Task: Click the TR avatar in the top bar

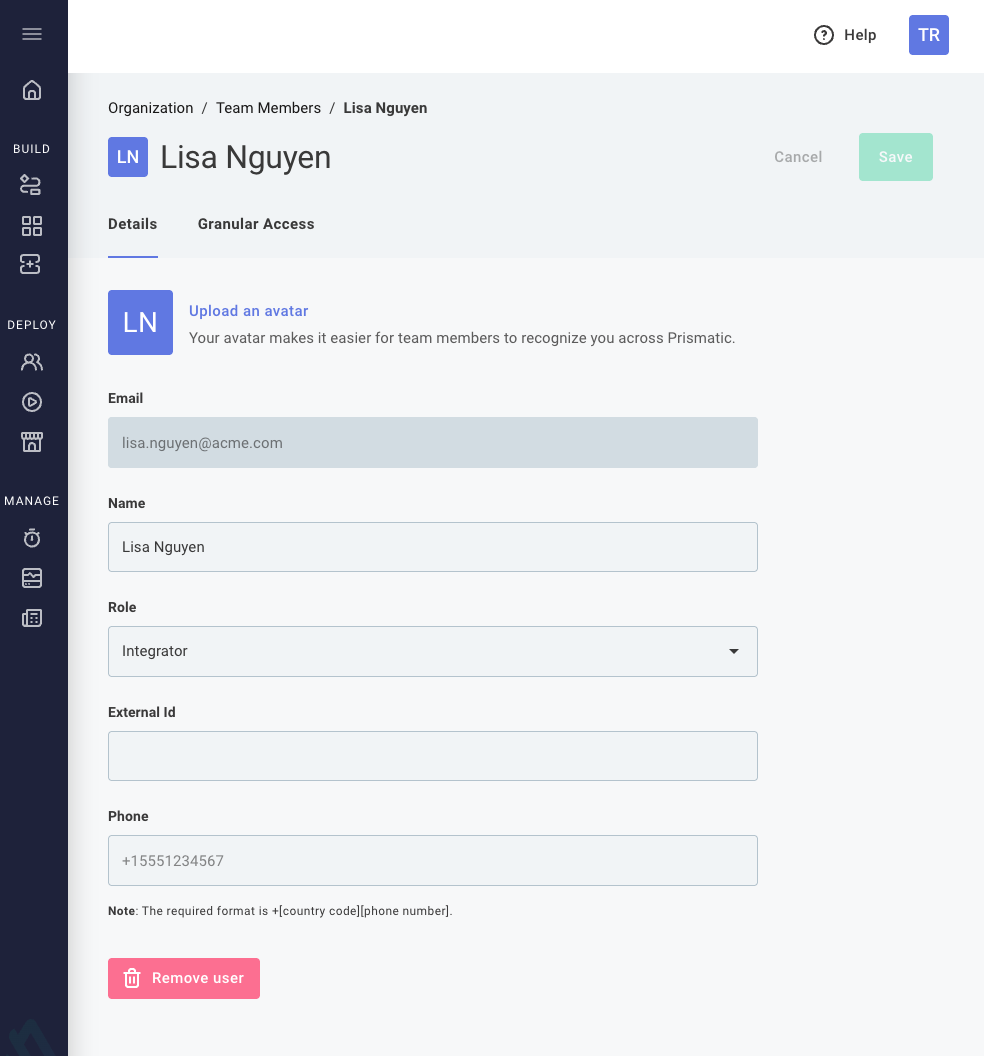Action: pos(928,34)
